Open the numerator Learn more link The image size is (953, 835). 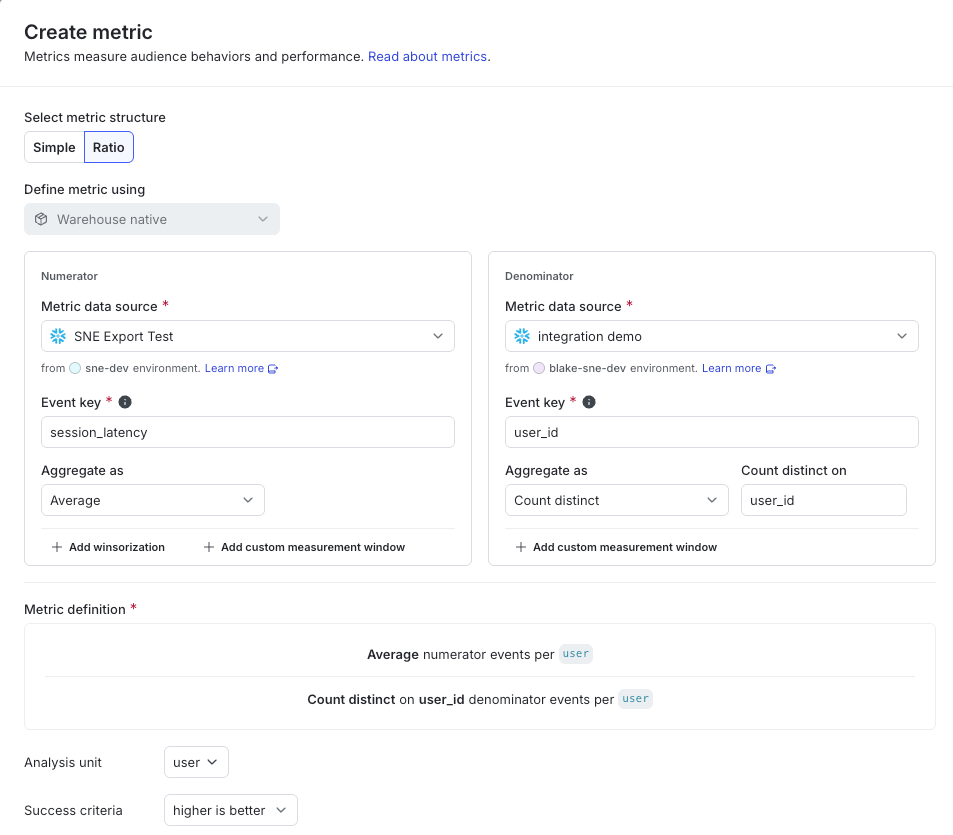click(x=234, y=368)
